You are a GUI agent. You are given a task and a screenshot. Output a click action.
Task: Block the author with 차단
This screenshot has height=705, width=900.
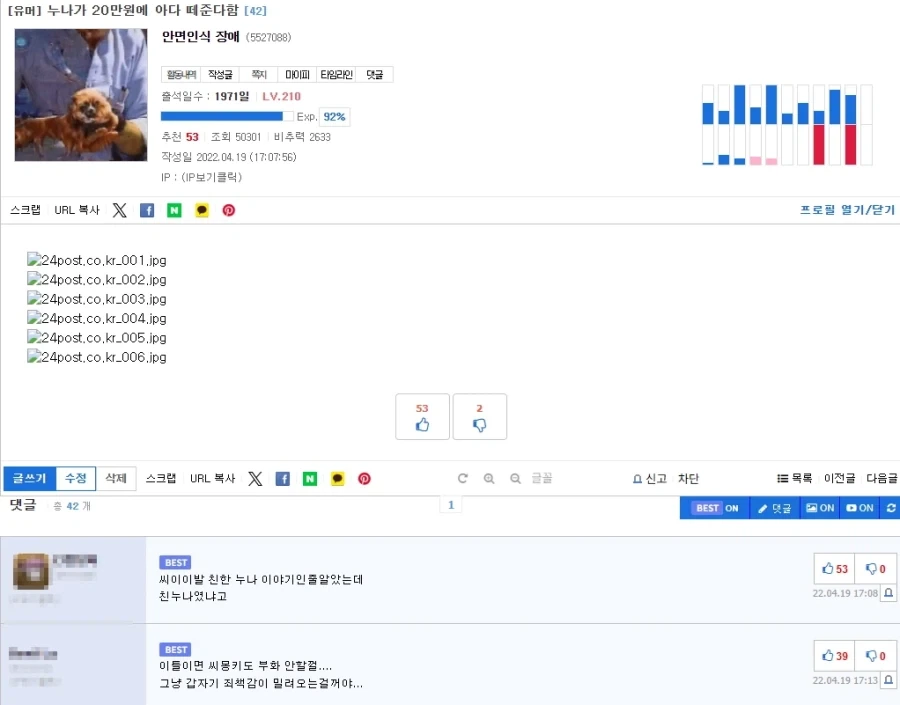(688, 478)
